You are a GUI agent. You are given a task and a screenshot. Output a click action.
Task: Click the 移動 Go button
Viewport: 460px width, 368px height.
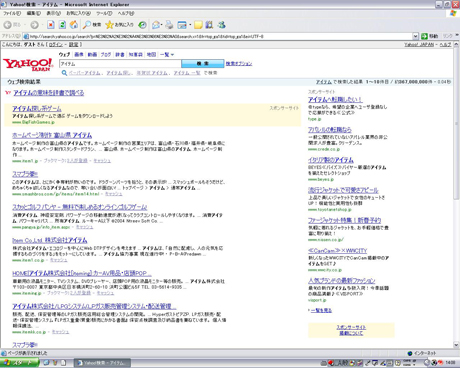[x=430, y=36]
